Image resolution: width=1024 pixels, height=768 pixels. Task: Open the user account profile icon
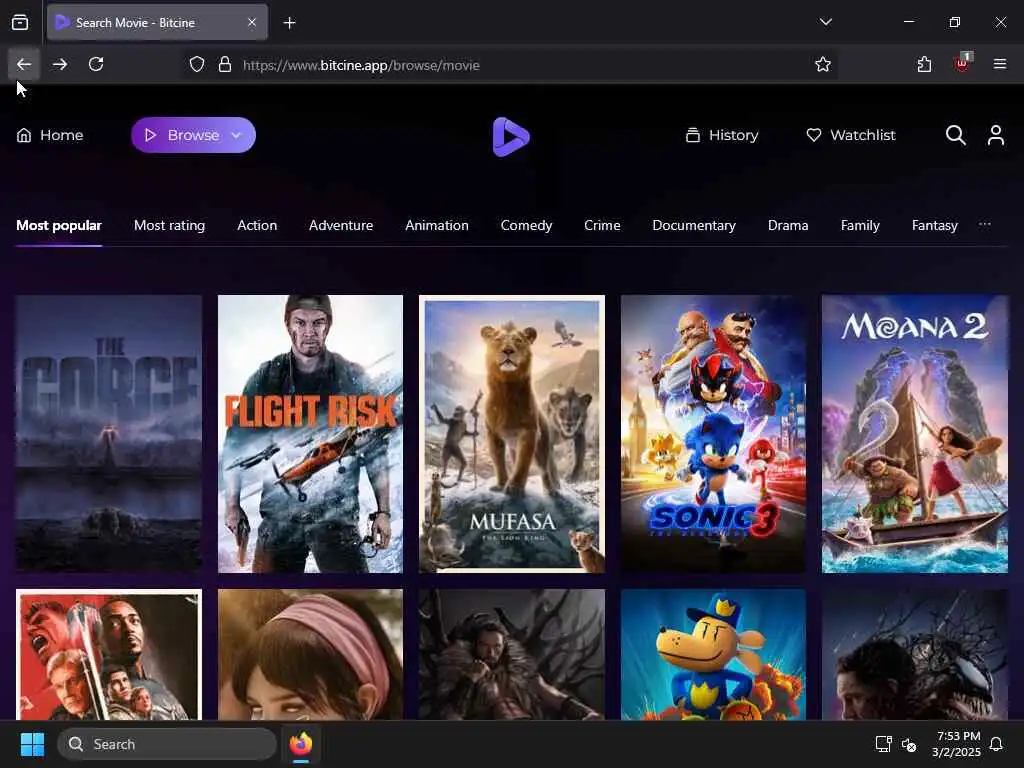[996, 135]
